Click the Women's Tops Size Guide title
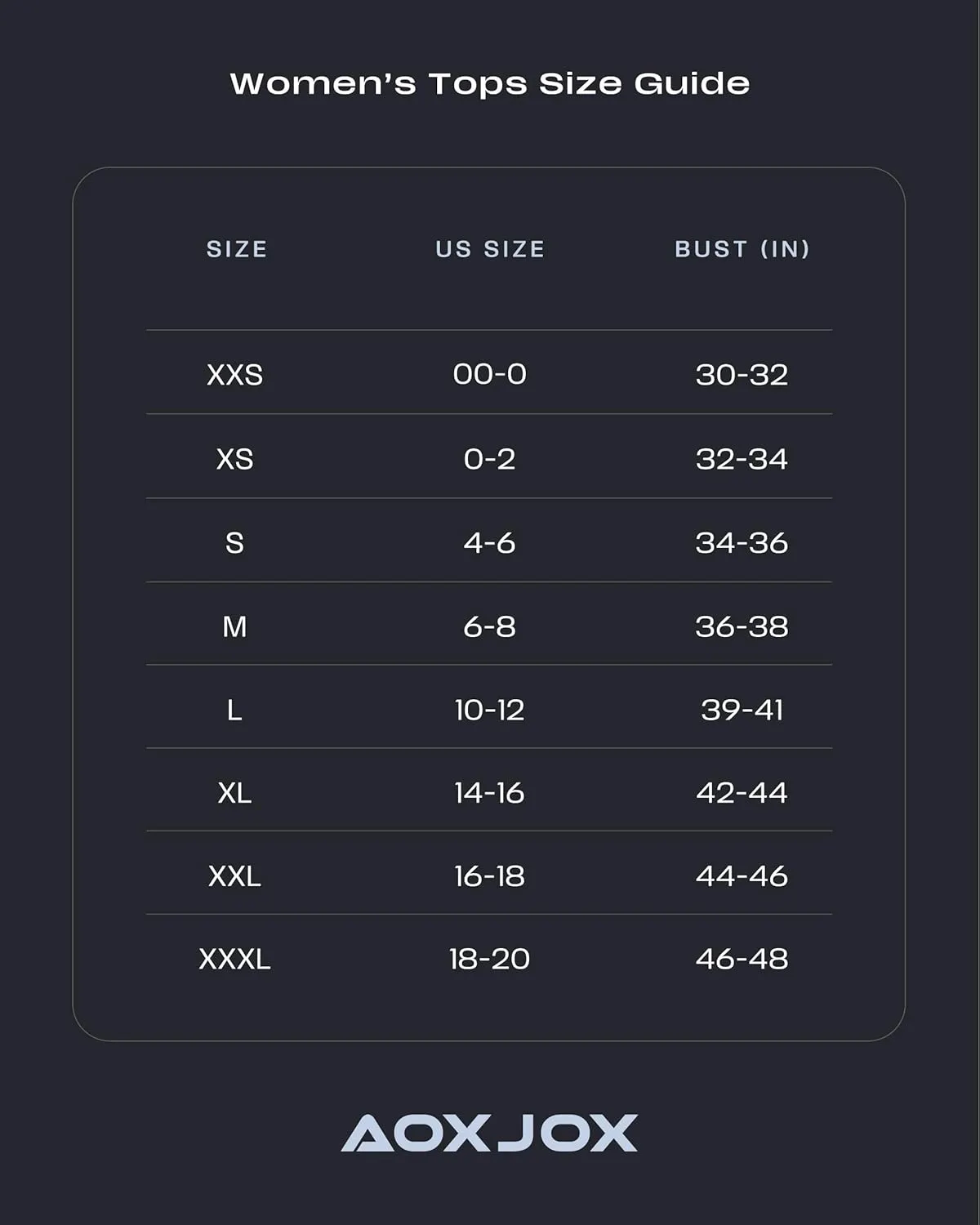The height and width of the screenshot is (1225, 980). point(490,83)
